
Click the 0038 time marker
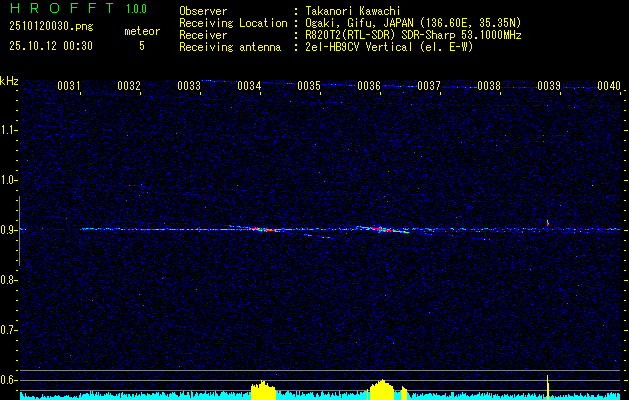click(489, 85)
